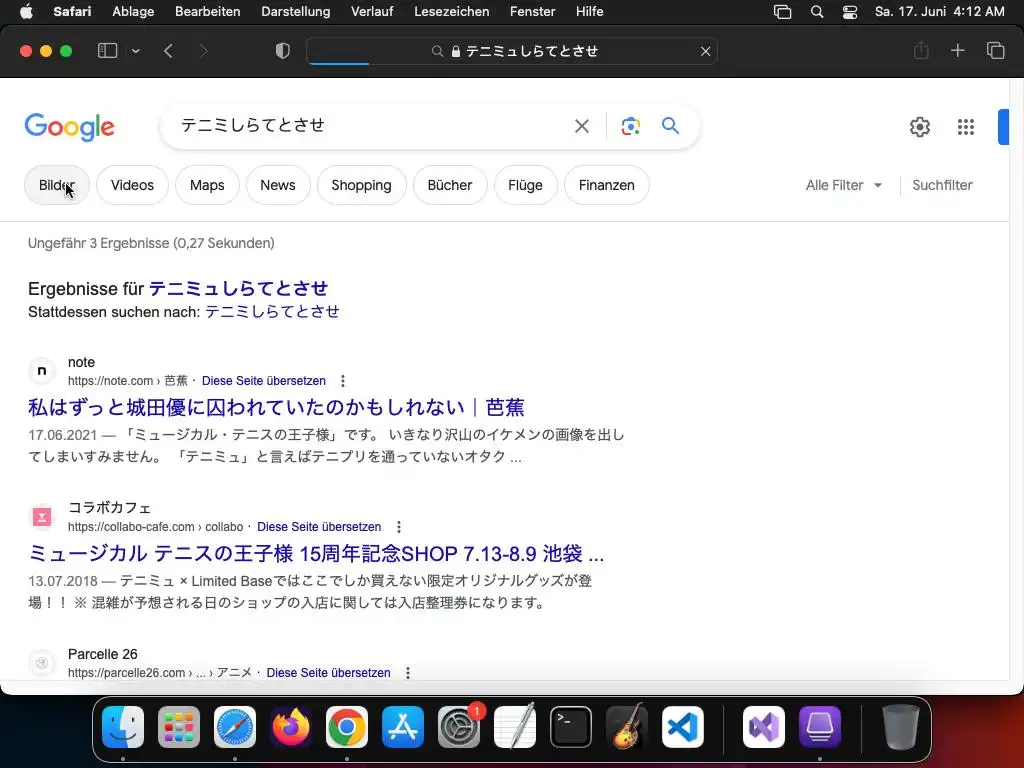
Task: Open the Darstellung menu
Action: tap(296, 12)
